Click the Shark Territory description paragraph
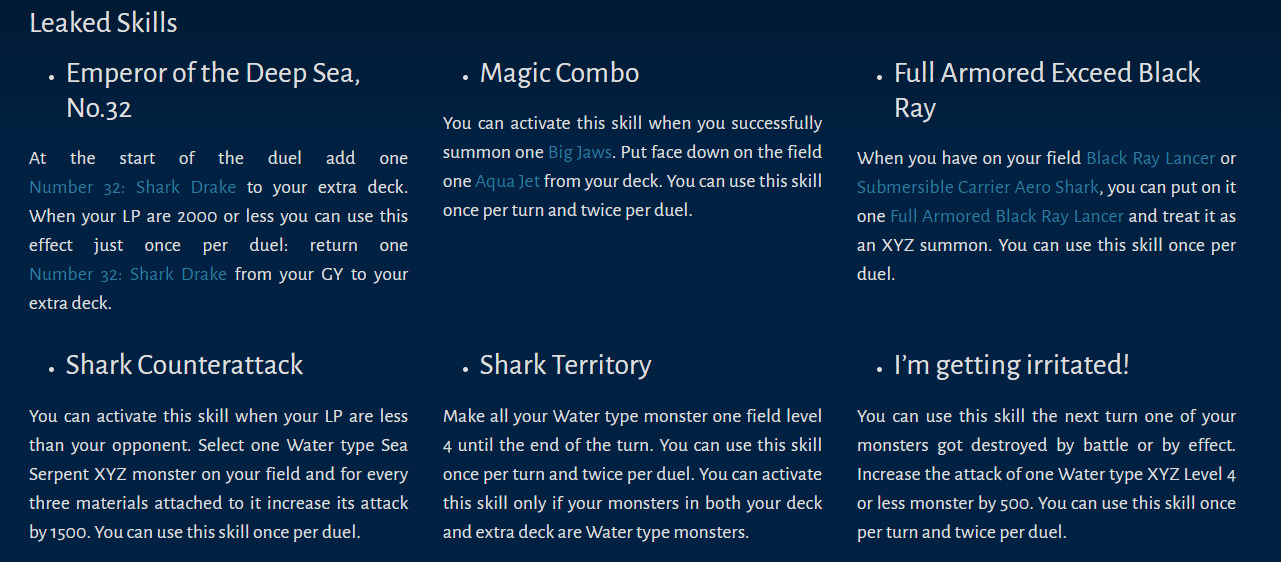The image size is (1281, 562). click(632, 474)
